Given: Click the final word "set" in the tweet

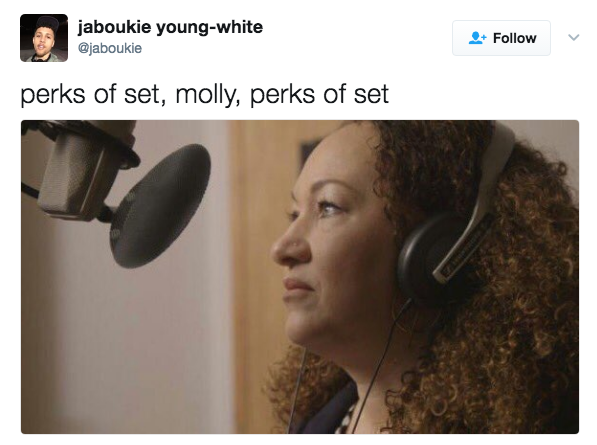Looking at the screenshot, I should [x=371, y=94].
